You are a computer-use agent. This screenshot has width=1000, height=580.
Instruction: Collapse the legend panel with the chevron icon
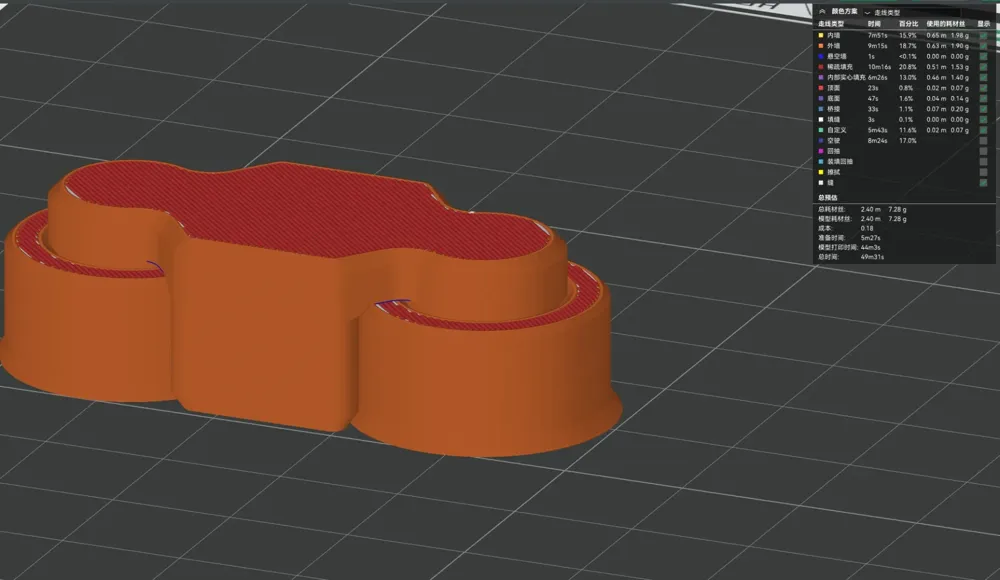pyautogui.click(x=822, y=11)
